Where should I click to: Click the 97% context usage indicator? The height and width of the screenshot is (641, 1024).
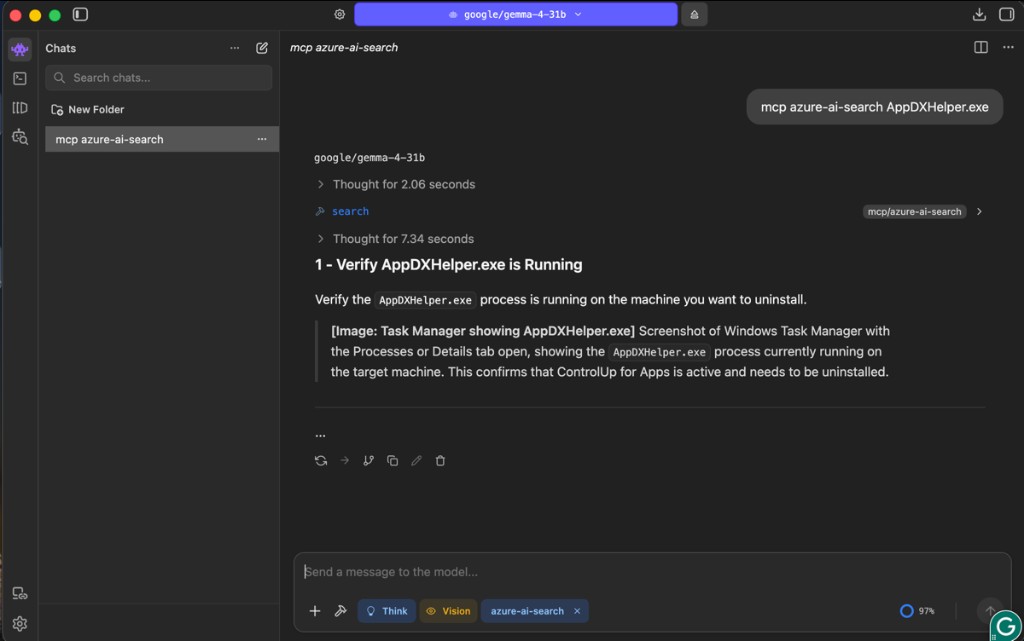click(917, 611)
